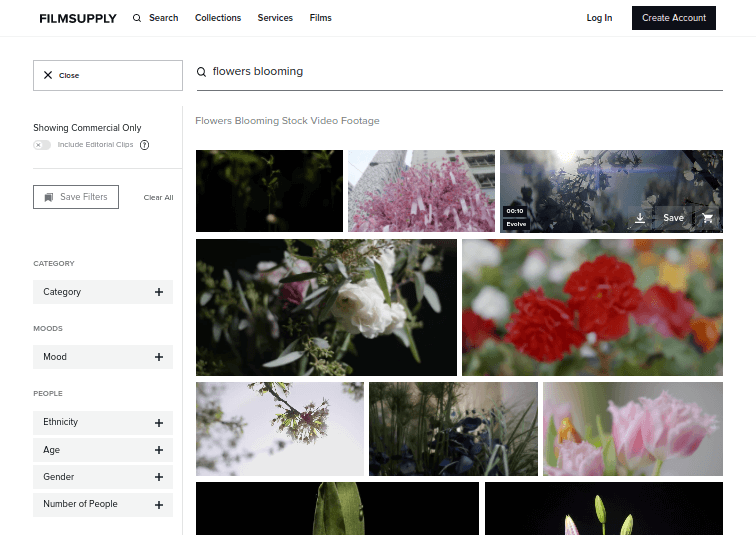The height and width of the screenshot is (535, 756).
Task: Expand the Category filter plus icon
Action: coord(159,292)
